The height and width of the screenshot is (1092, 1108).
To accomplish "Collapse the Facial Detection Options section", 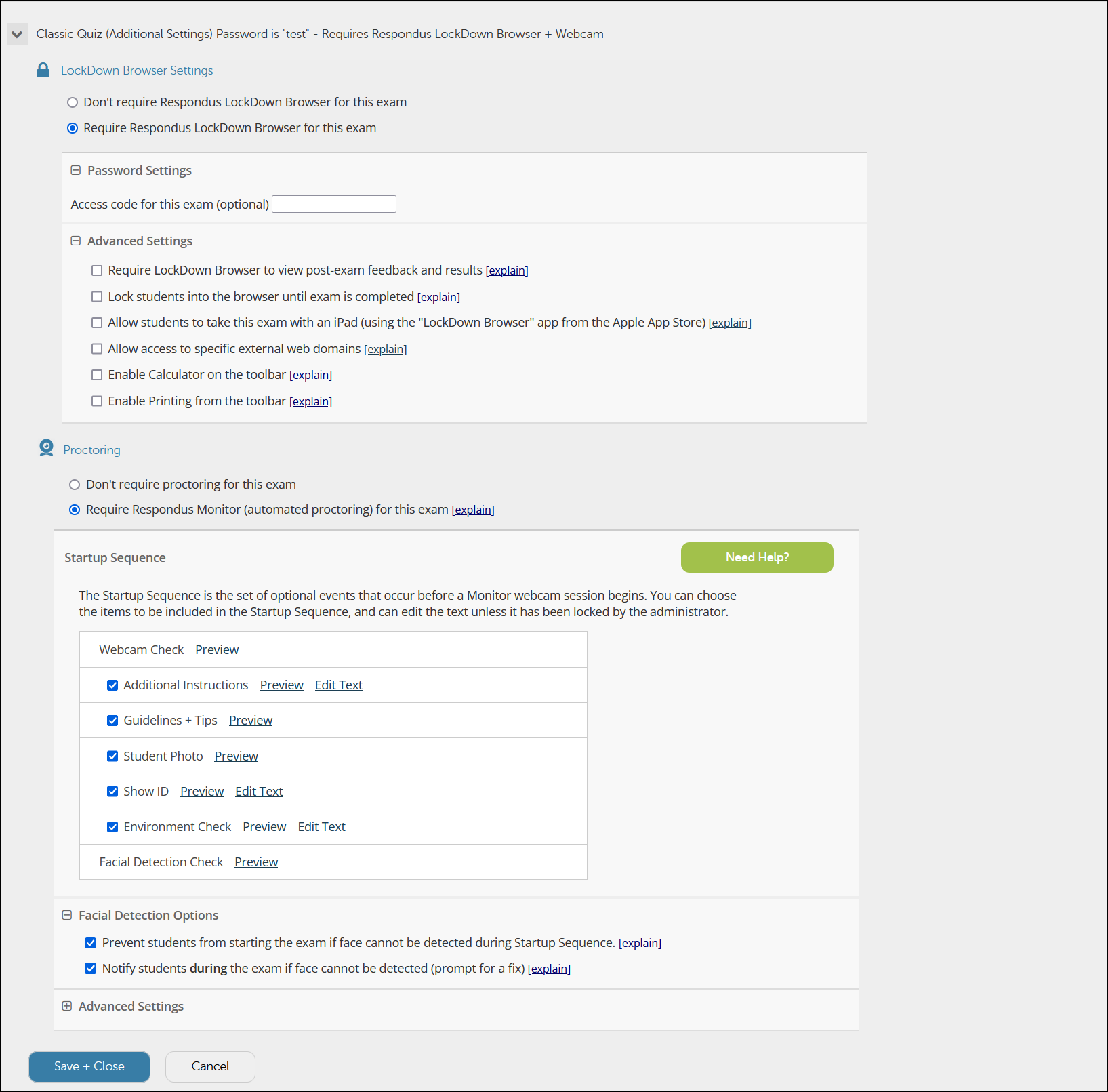I will pos(67,915).
